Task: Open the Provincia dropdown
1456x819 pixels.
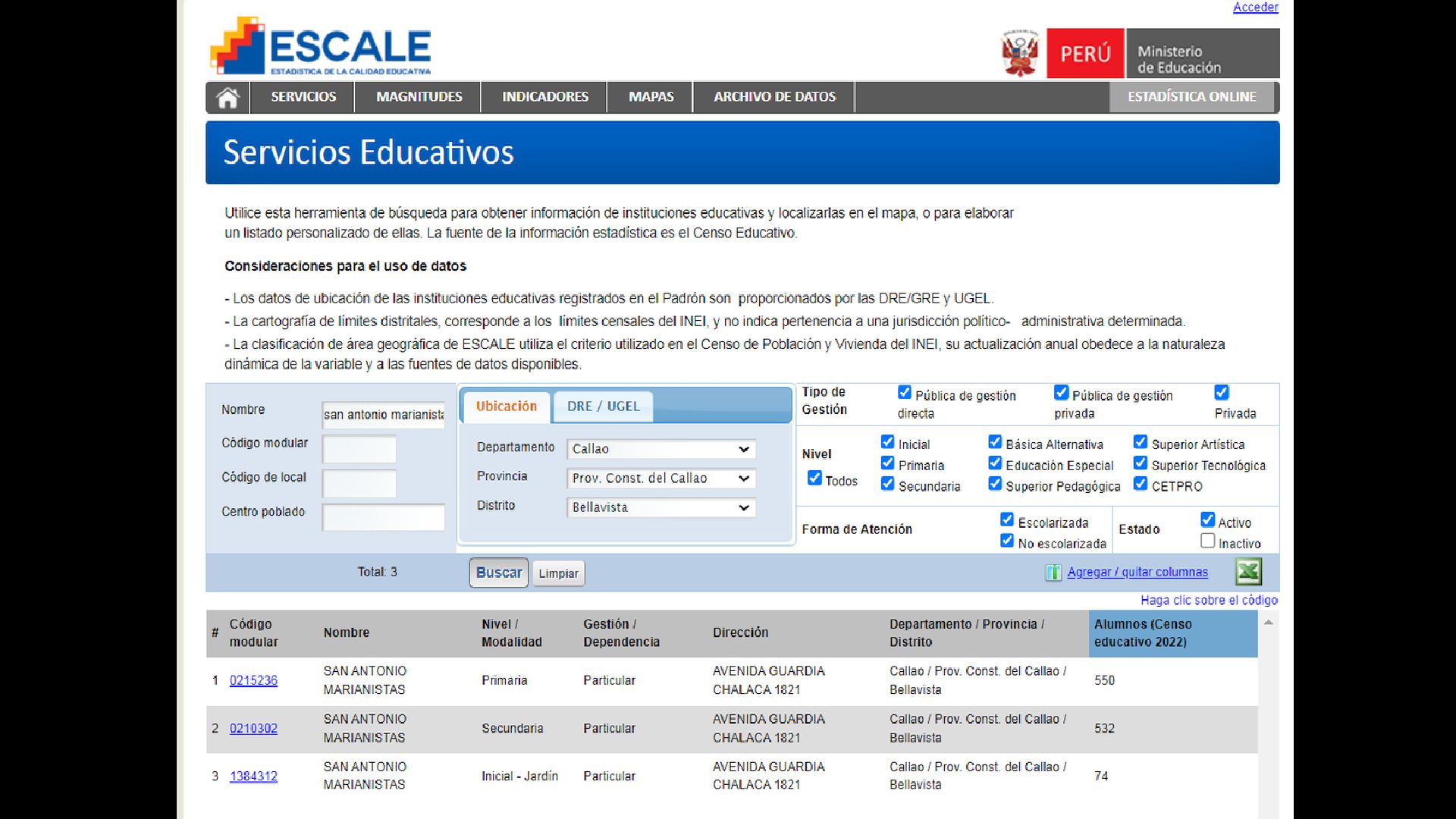Action: (x=661, y=479)
